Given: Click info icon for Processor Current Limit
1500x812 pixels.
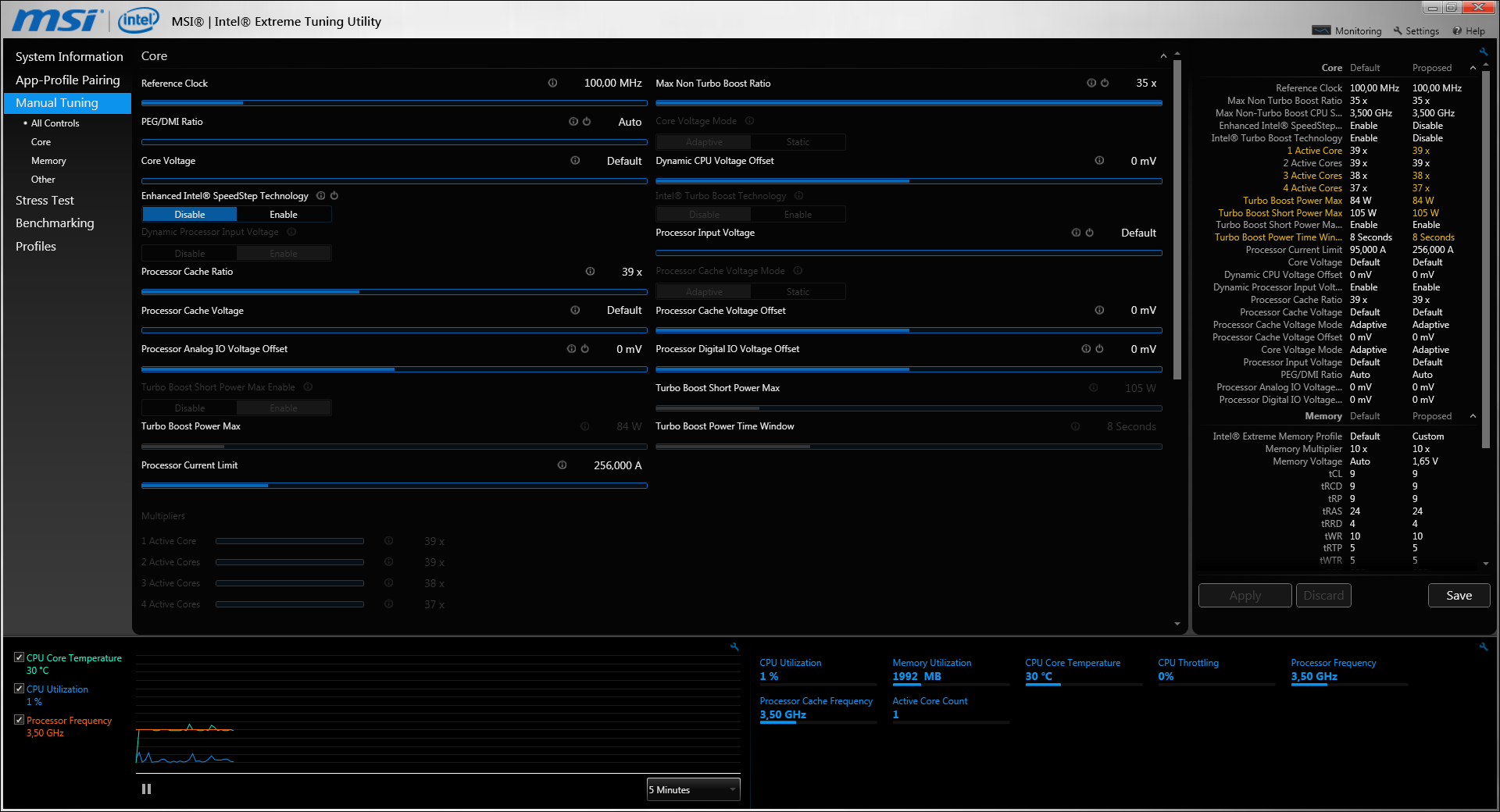Looking at the screenshot, I should pyautogui.click(x=562, y=465).
